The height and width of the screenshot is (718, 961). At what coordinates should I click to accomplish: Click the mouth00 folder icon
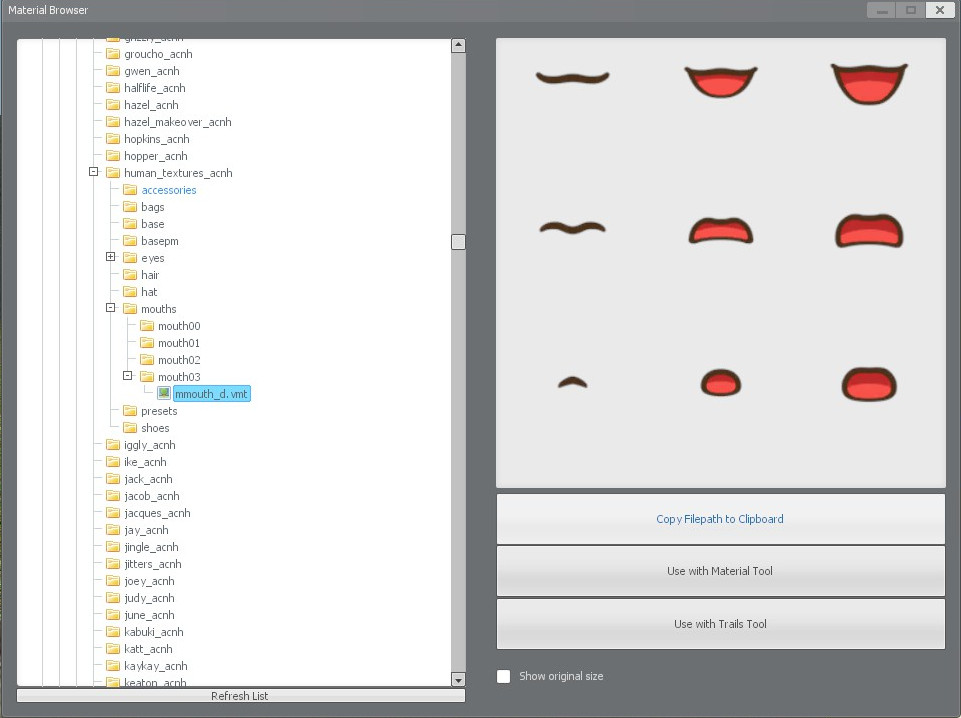(x=147, y=326)
